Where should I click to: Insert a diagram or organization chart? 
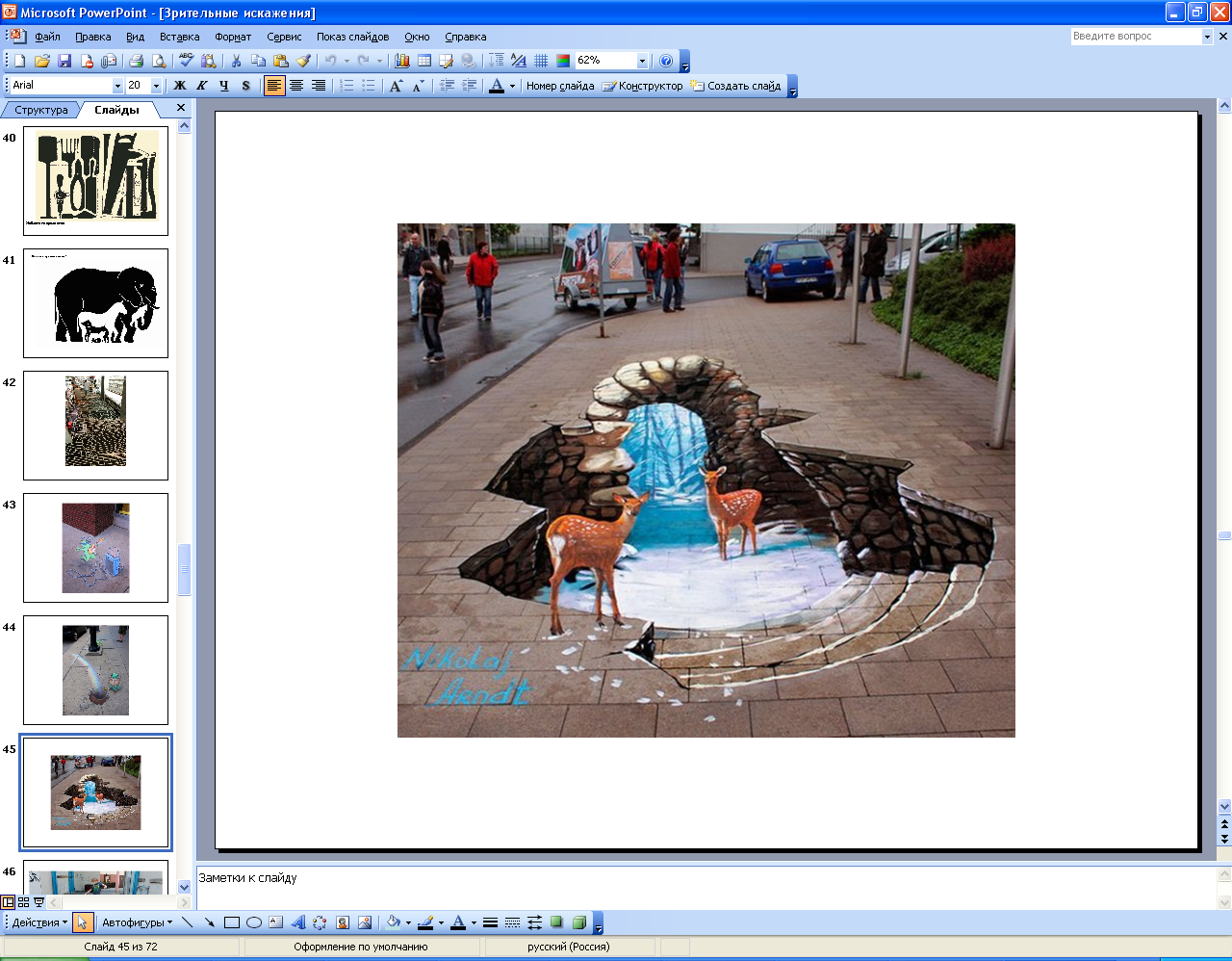tap(320, 922)
